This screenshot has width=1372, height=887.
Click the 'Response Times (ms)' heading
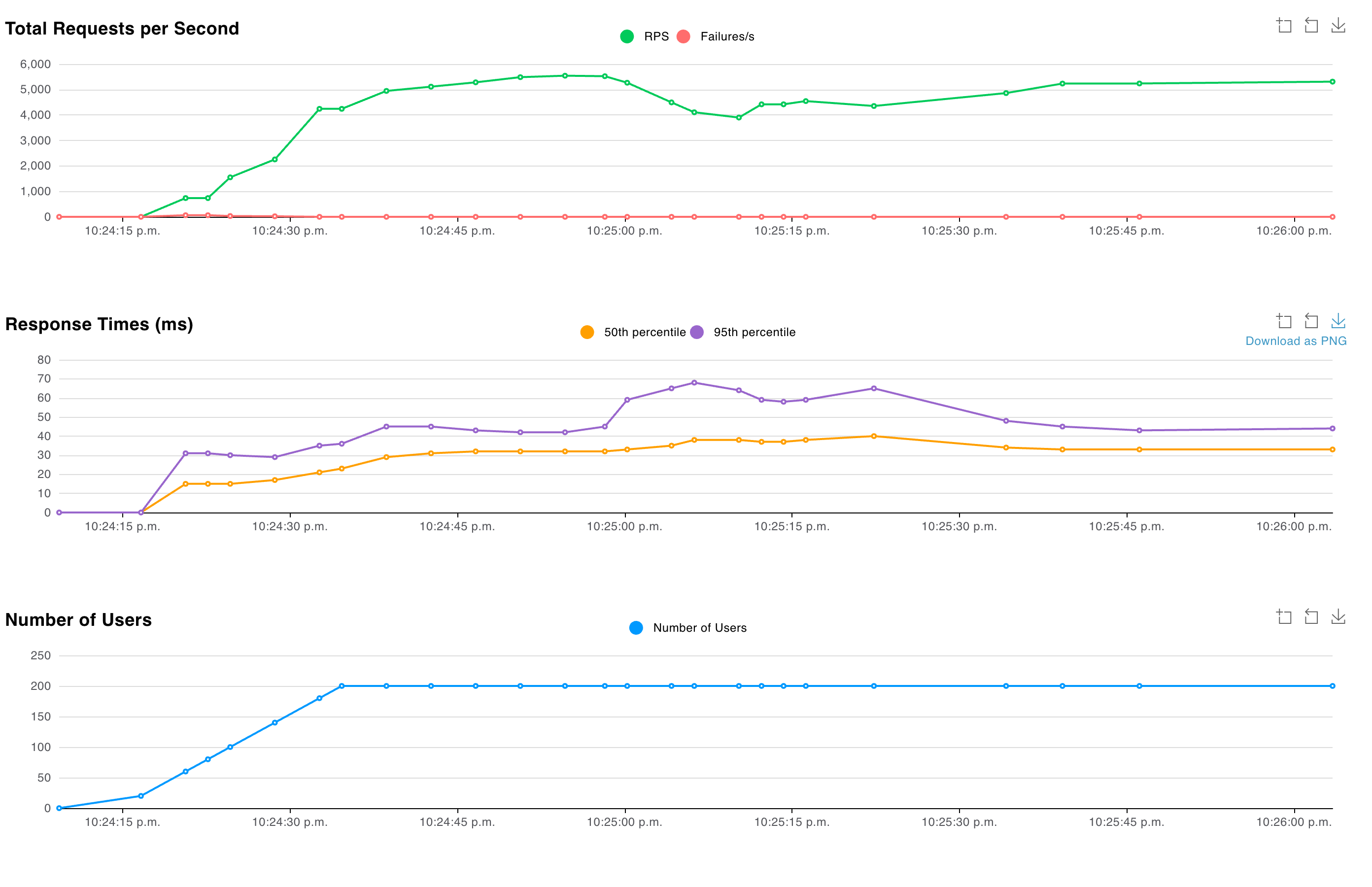[x=99, y=324]
